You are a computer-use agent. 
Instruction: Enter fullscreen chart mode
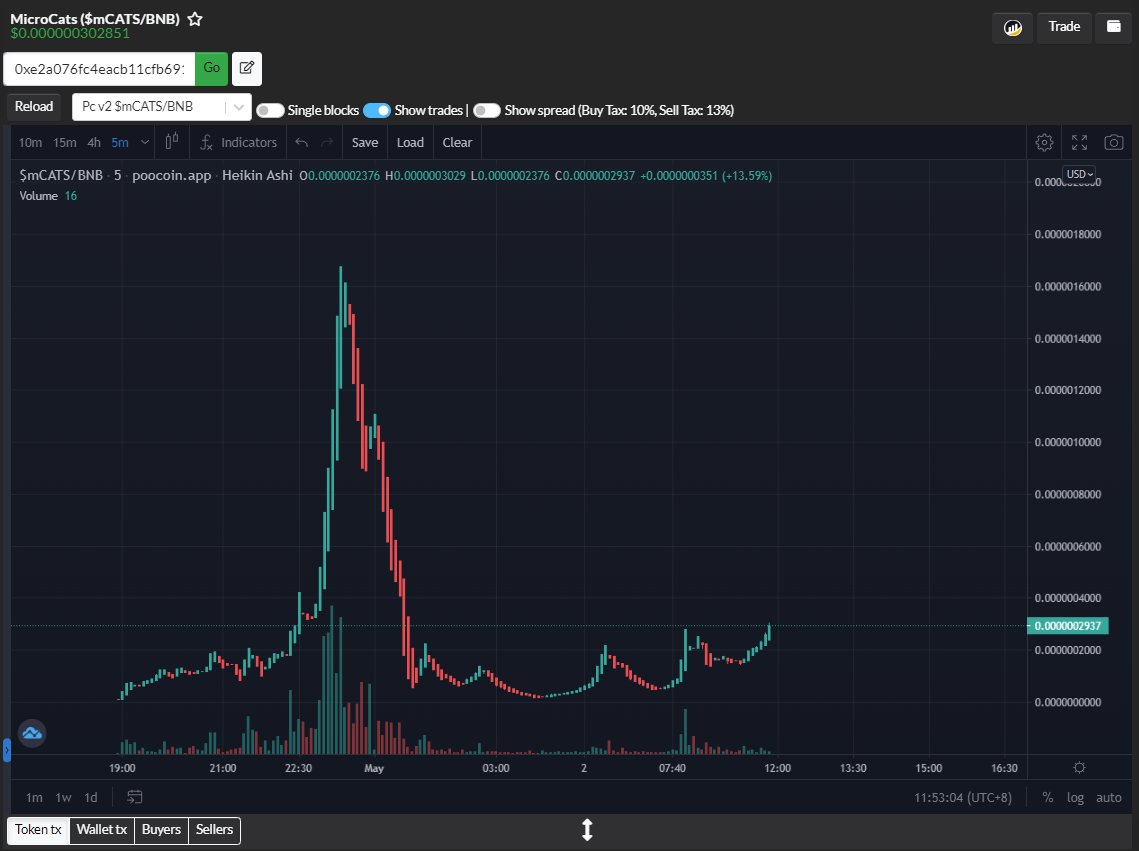pyautogui.click(x=1079, y=142)
